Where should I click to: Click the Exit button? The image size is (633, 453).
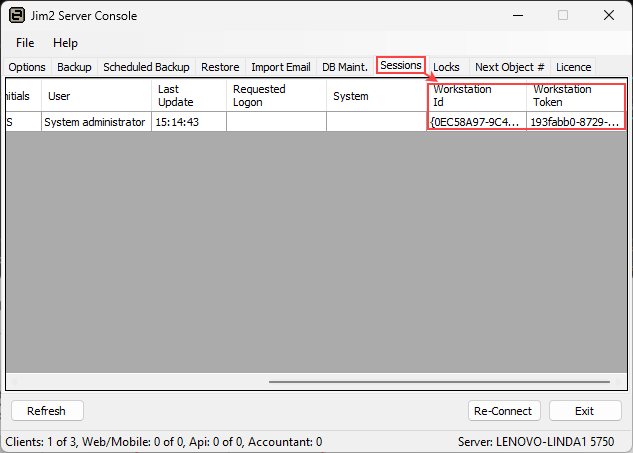click(x=585, y=411)
